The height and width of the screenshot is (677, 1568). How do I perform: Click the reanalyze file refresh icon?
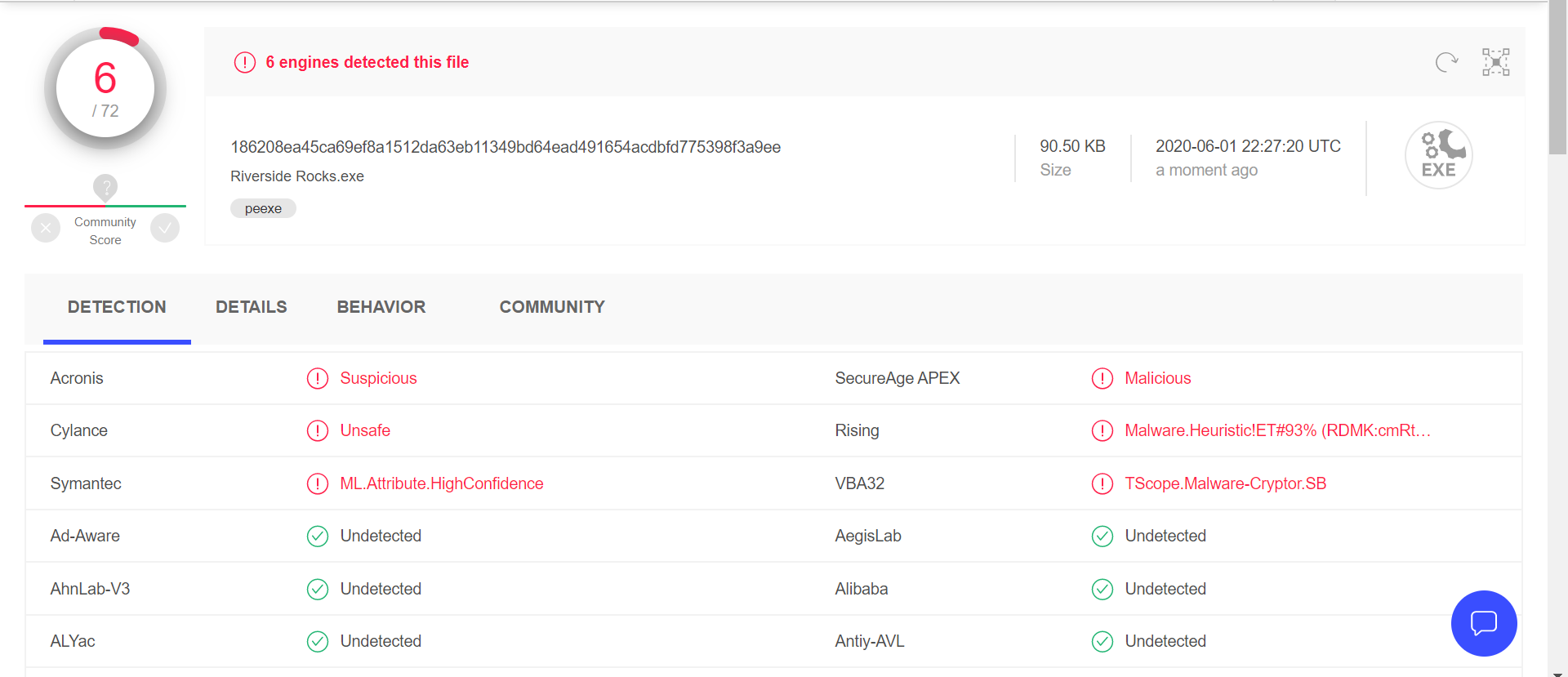(x=1446, y=62)
